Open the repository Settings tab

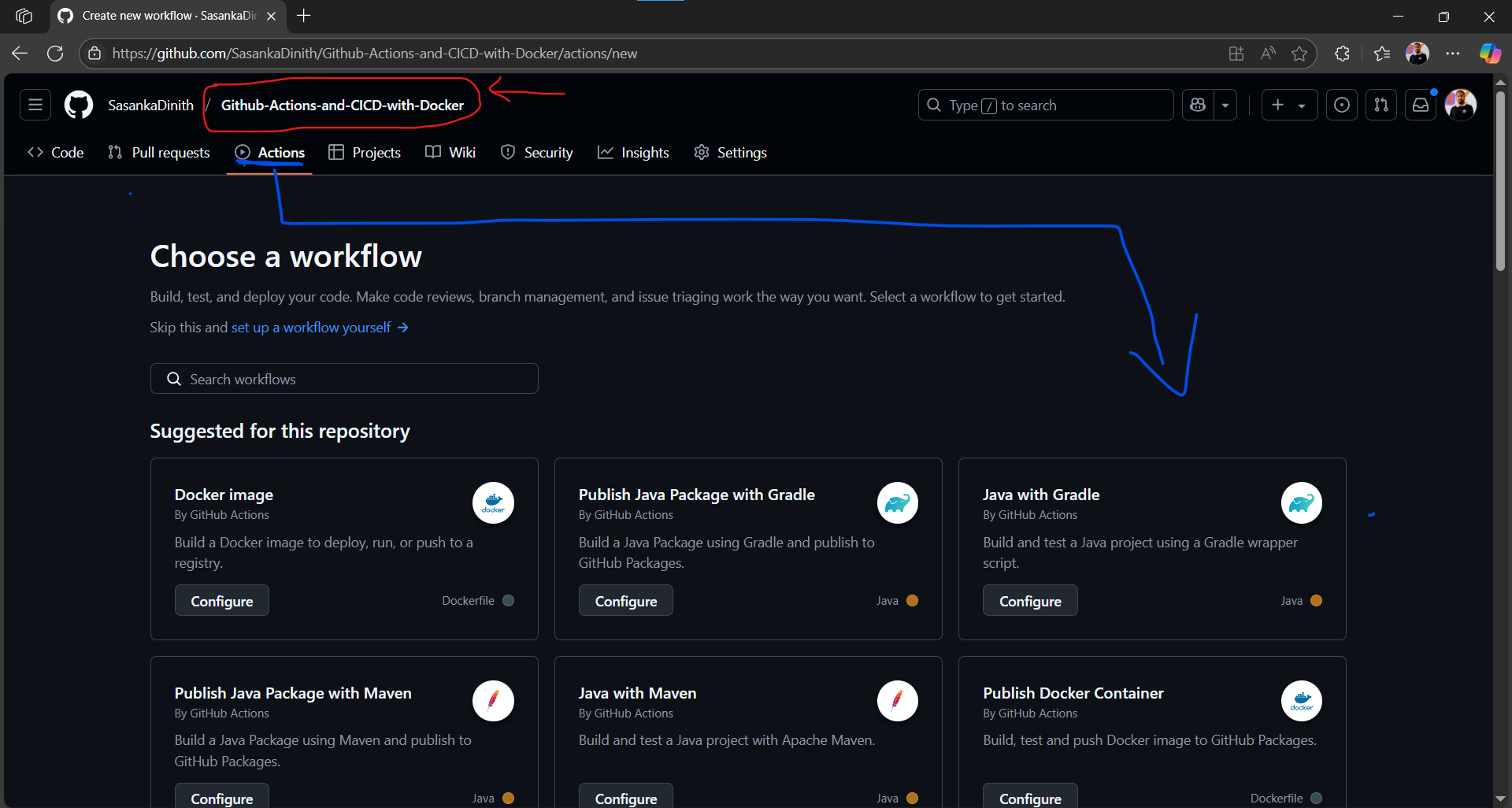(x=730, y=153)
